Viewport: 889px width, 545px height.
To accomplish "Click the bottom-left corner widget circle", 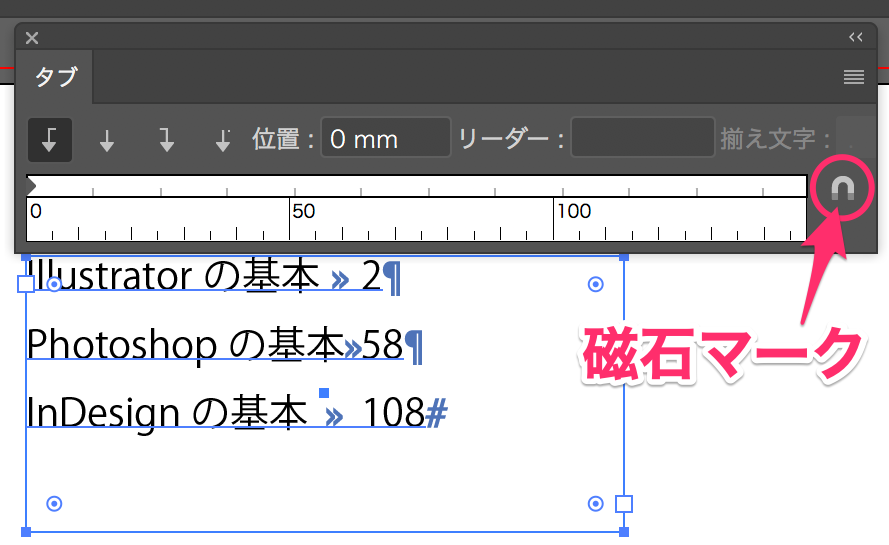I will point(54,504).
